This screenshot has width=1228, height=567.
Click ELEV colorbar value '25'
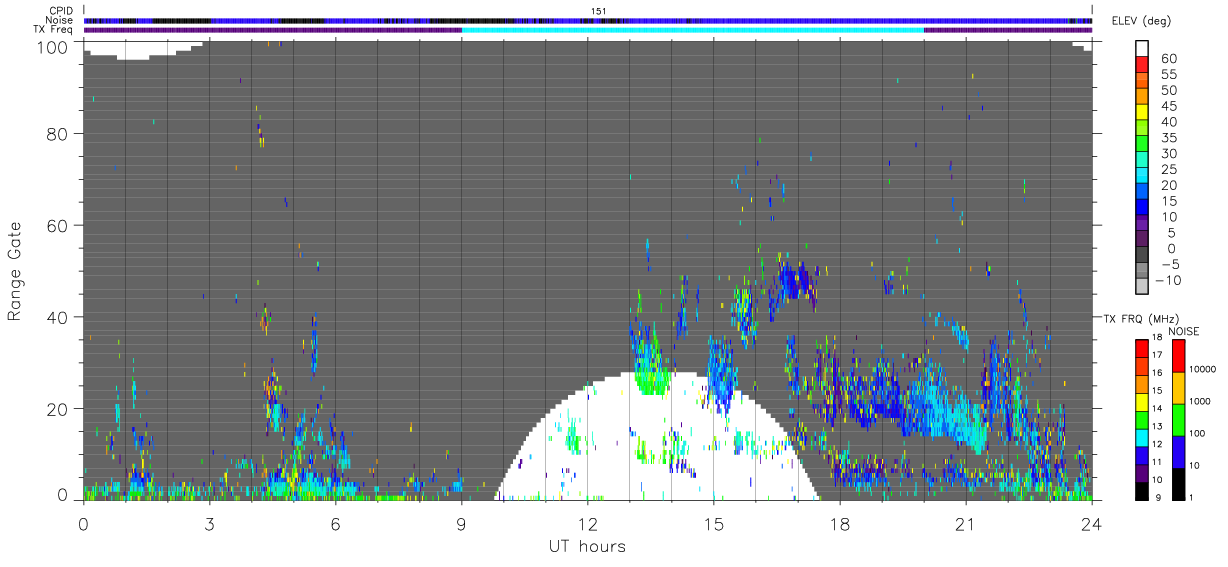click(1167, 169)
